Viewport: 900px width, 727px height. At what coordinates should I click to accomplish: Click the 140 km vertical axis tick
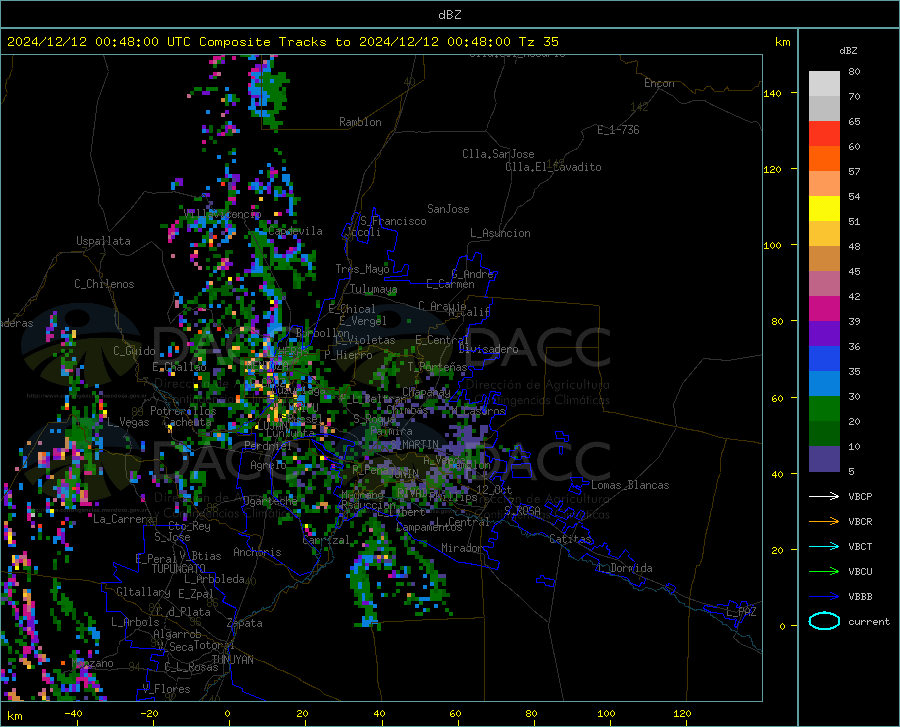(x=773, y=93)
